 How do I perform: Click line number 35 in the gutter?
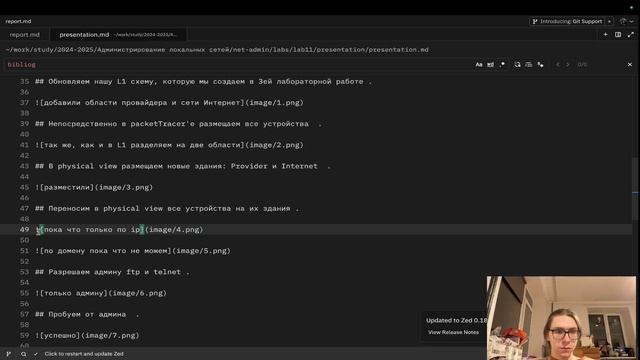tap(24, 82)
